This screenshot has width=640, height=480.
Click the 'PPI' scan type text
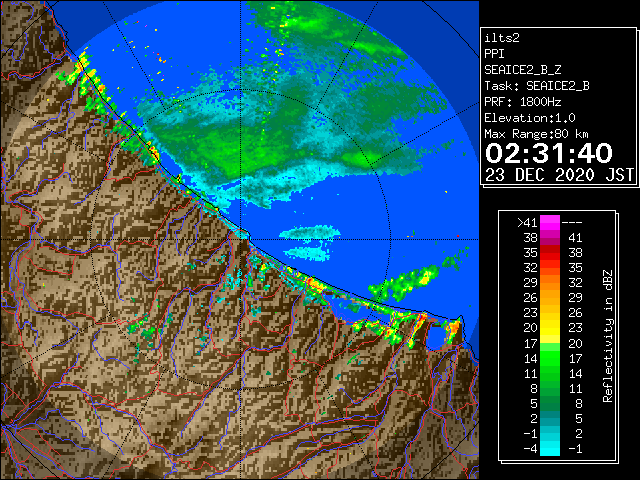tap(494, 54)
